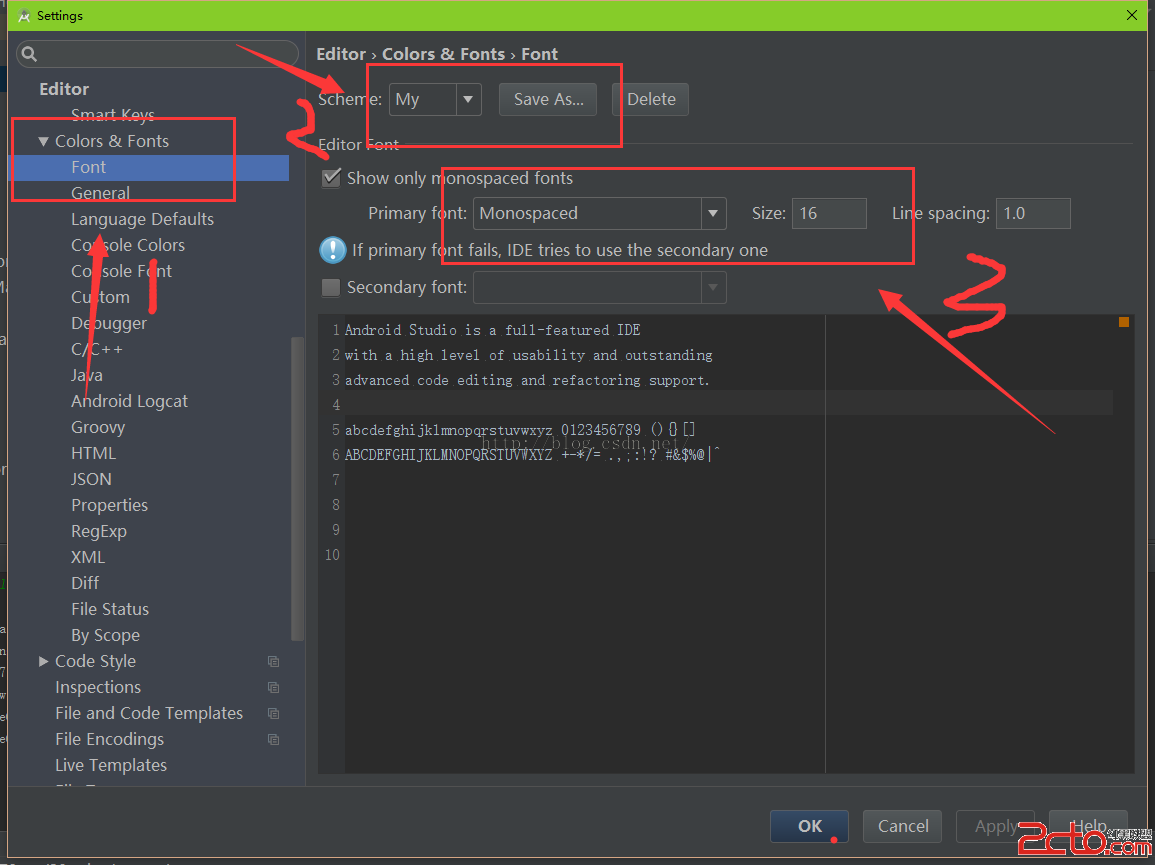Open Live Templates settings
The image size is (1155, 865).
[x=110, y=766]
